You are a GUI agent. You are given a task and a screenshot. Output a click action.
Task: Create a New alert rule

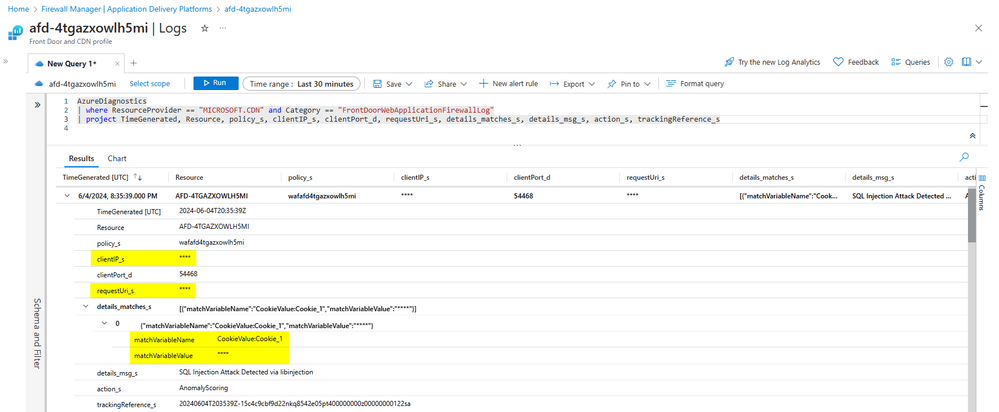pyautogui.click(x=508, y=83)
